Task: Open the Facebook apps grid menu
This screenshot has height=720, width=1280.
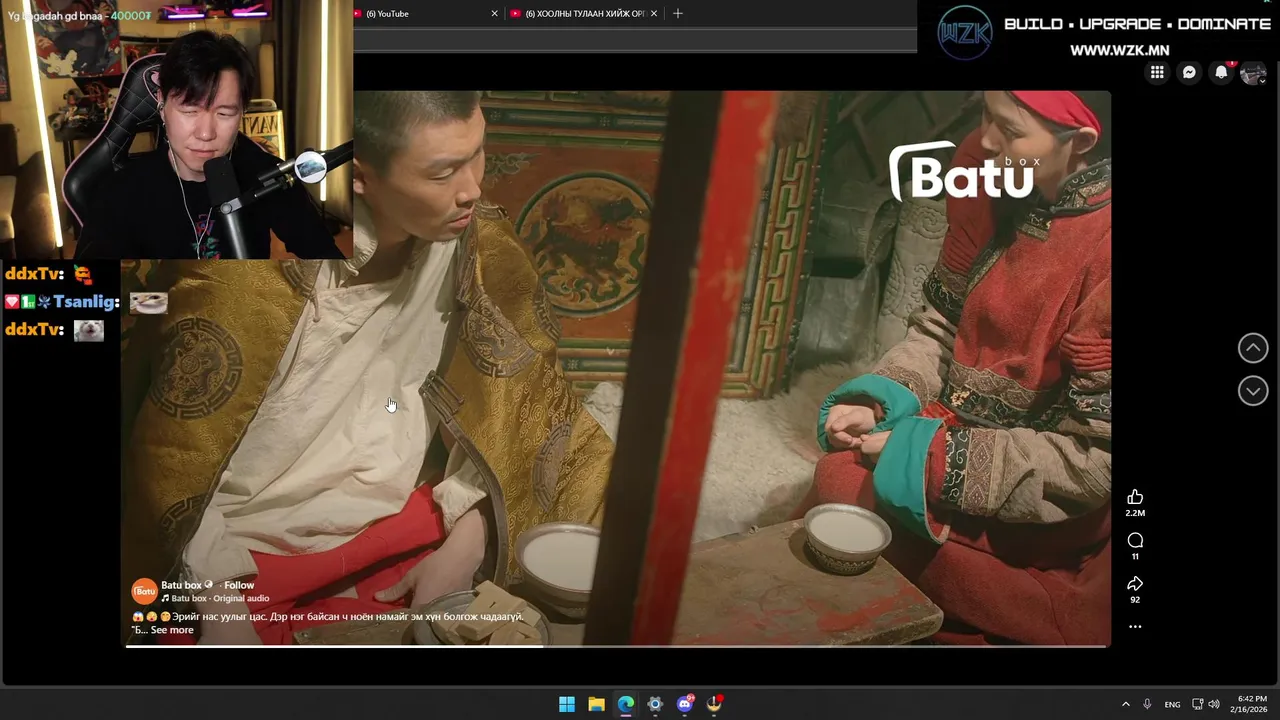Action: pyautogui.click(x=1157, y=72)
